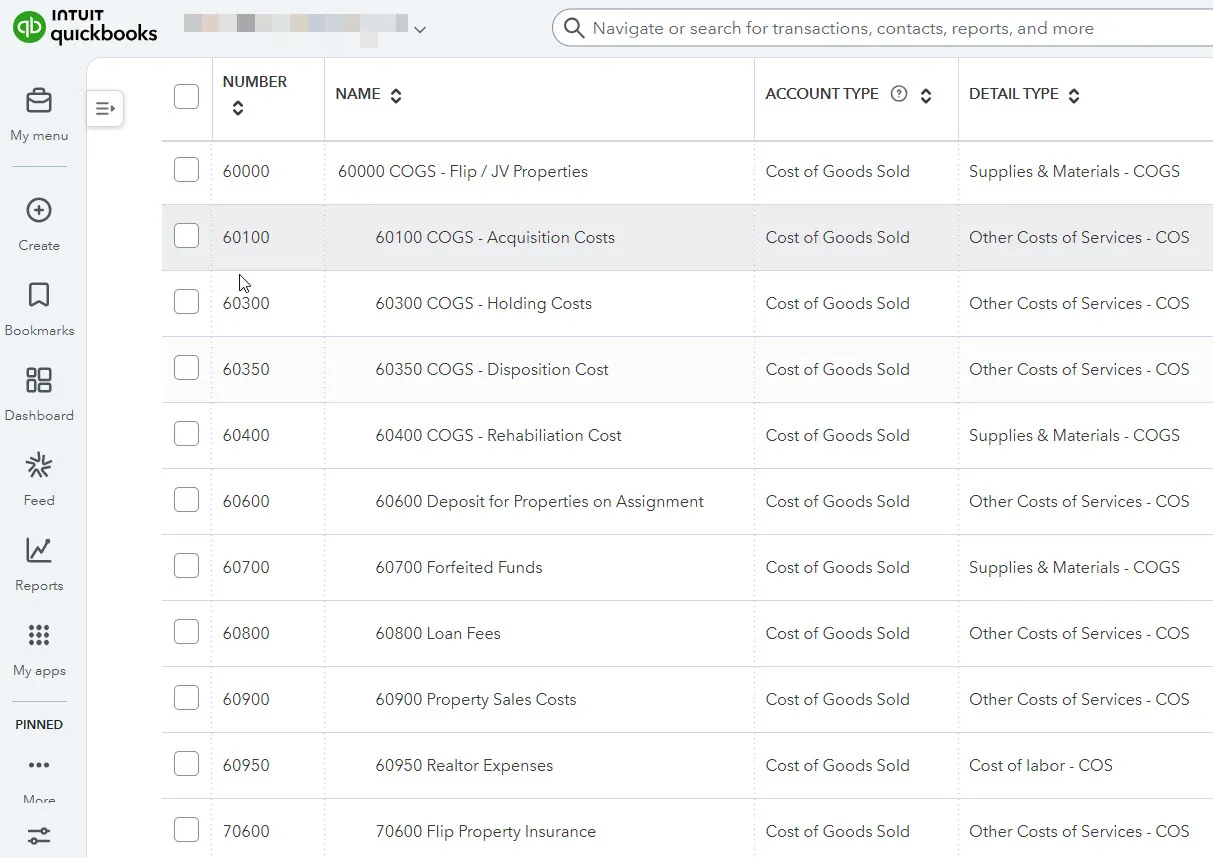The width and height of the screenshot is (1213, 858).
Task: Sort the table by Name column
Action: coord(396,96)
